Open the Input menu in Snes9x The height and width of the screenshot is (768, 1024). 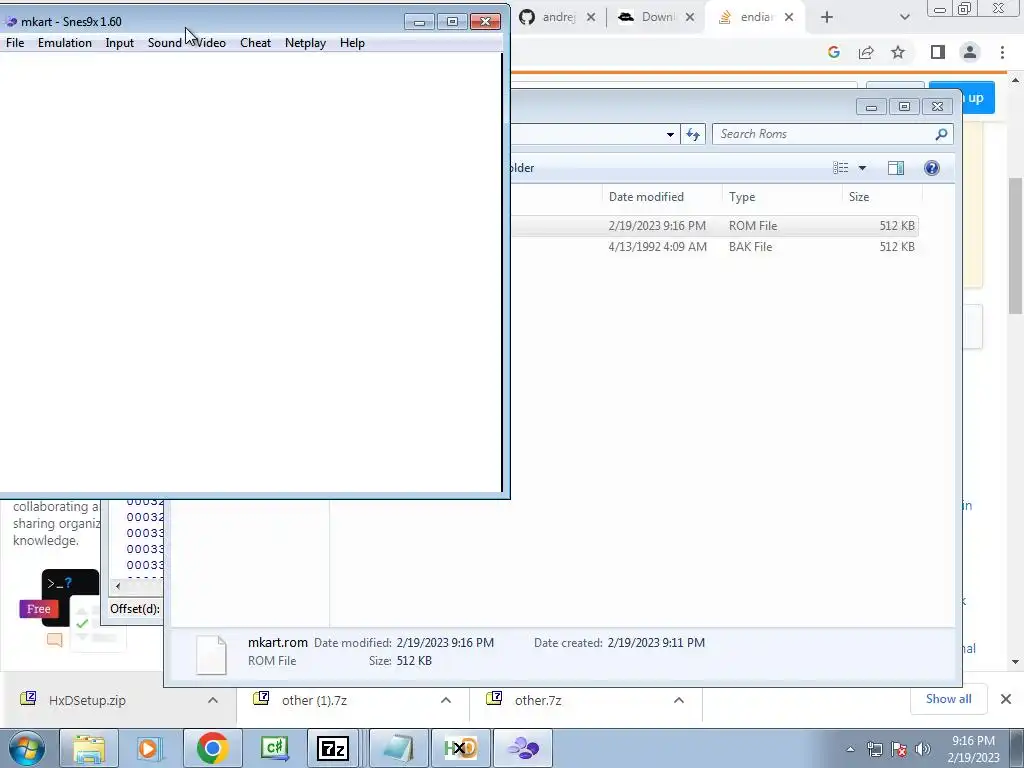[x=120, y=43]
